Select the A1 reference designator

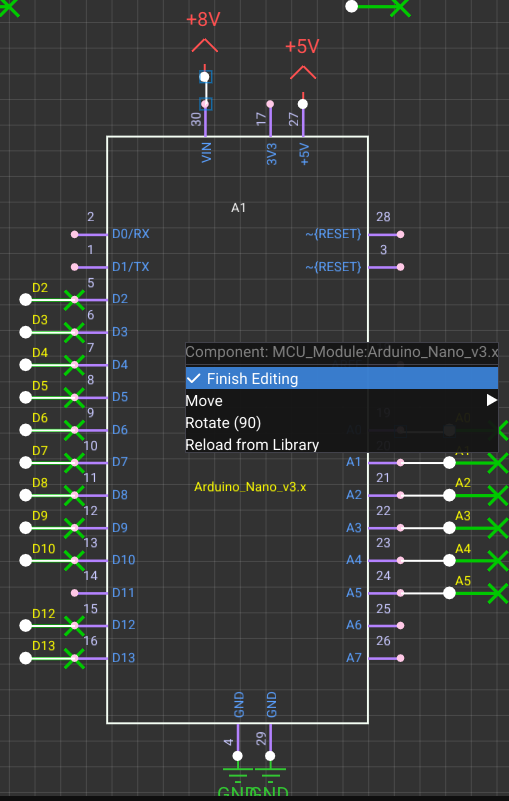point(239,208)
